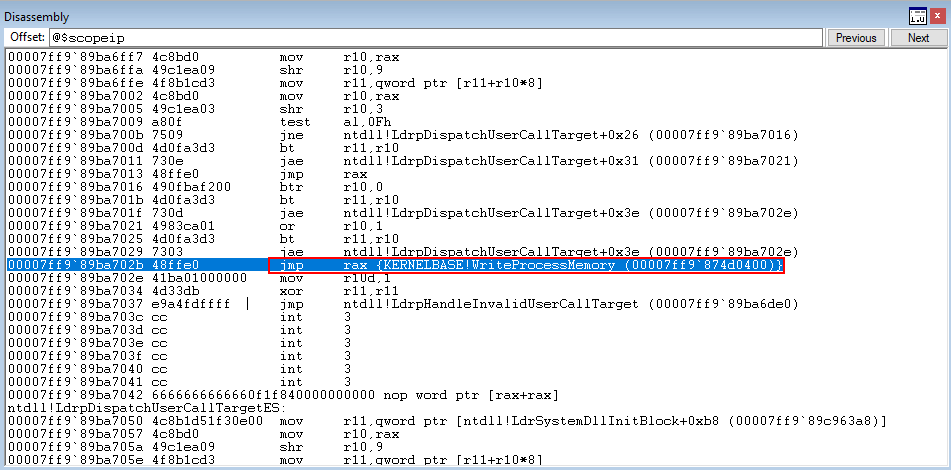Open the Disassembly window options menu icon
This screenshot has width=951, height=470.
pos(918,16)
